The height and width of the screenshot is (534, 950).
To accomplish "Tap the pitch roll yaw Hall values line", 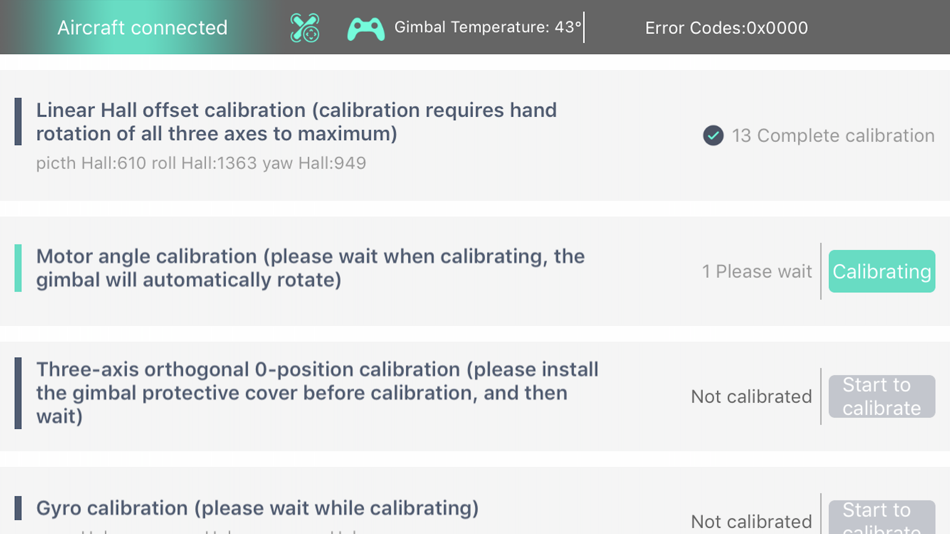I will [201, 163].
